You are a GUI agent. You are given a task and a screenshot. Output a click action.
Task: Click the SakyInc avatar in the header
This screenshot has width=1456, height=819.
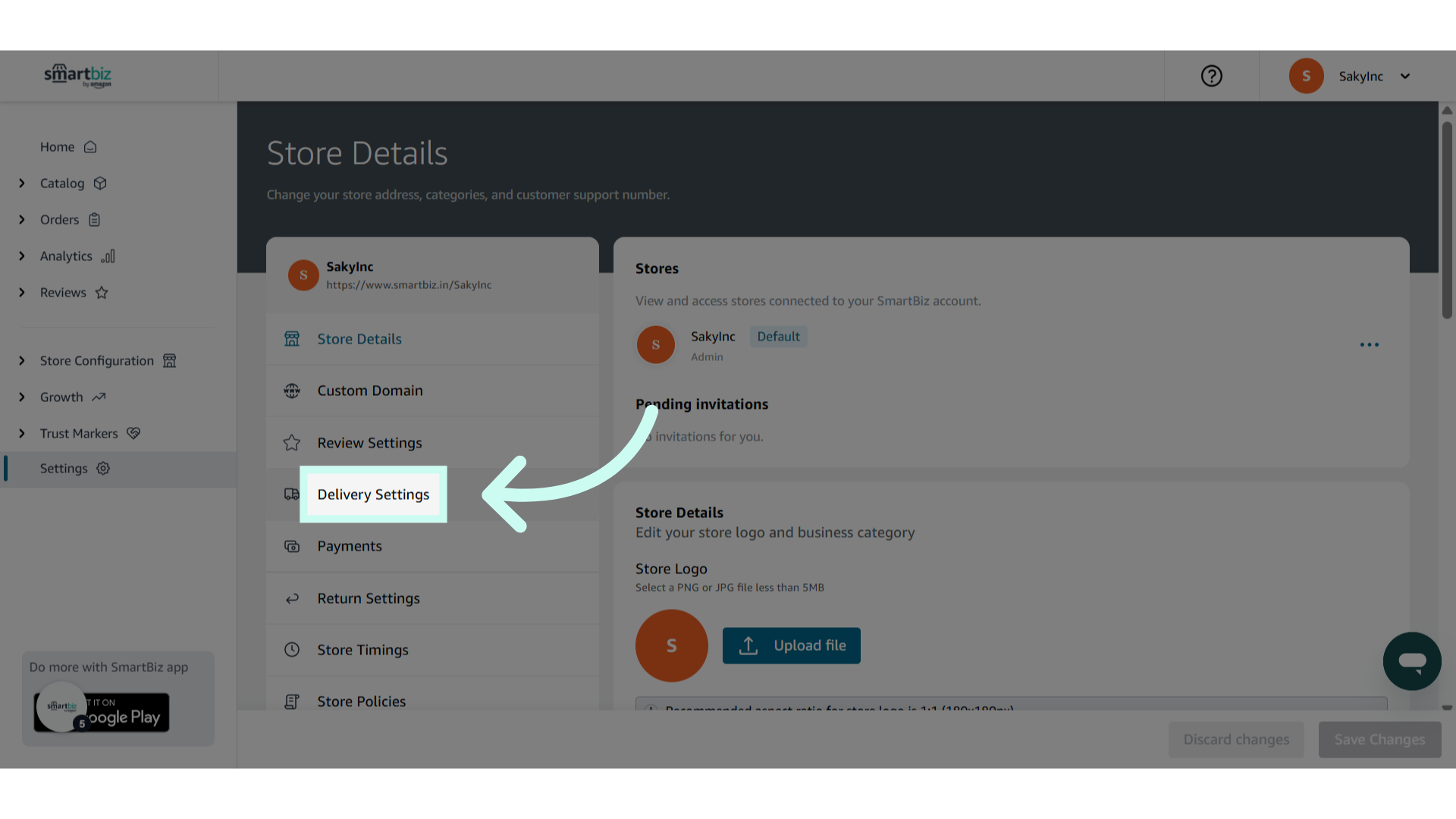1306,76
